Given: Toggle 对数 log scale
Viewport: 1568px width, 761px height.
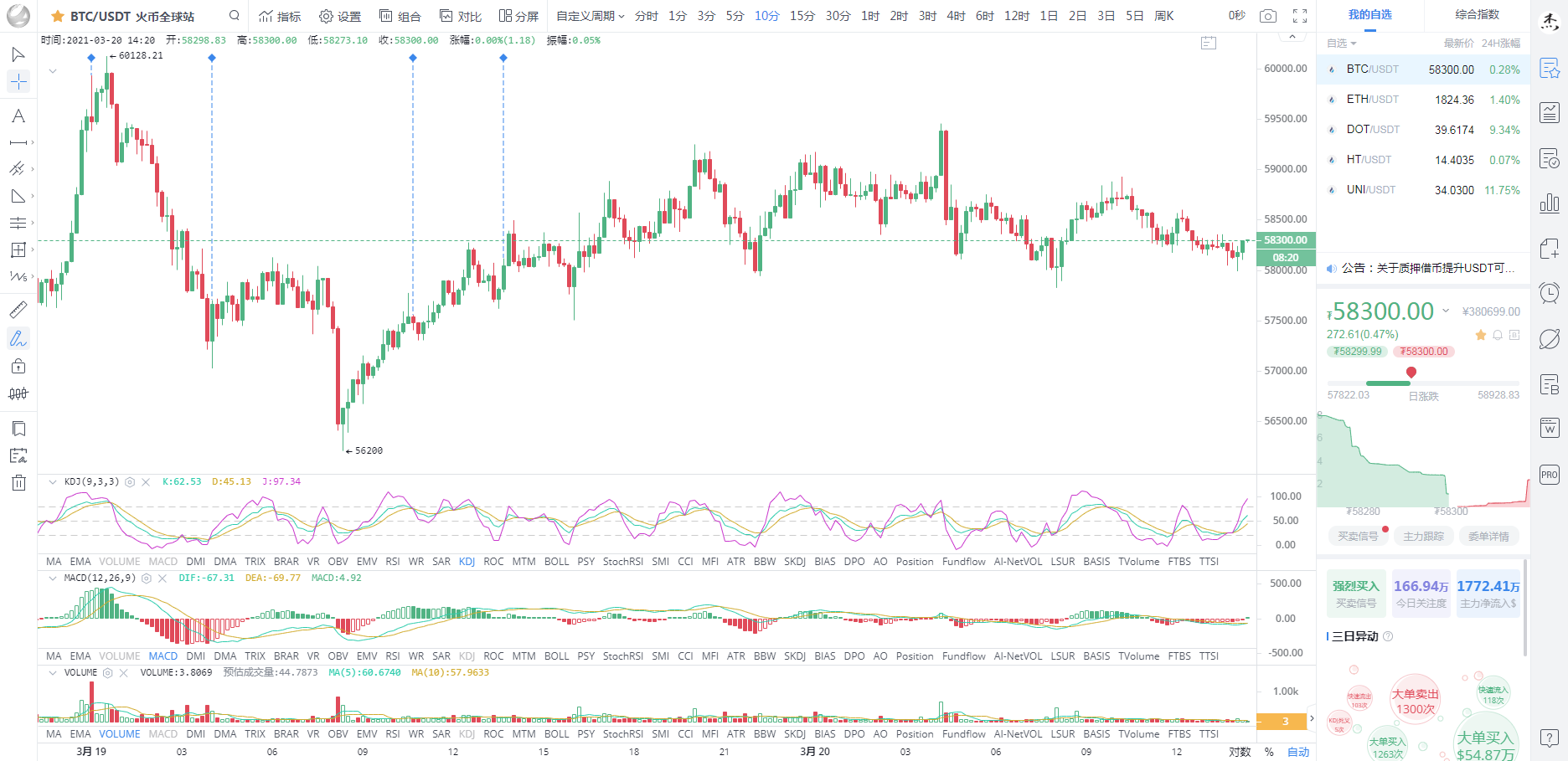Looking at the screenshot, I should tap(1240, 752).
